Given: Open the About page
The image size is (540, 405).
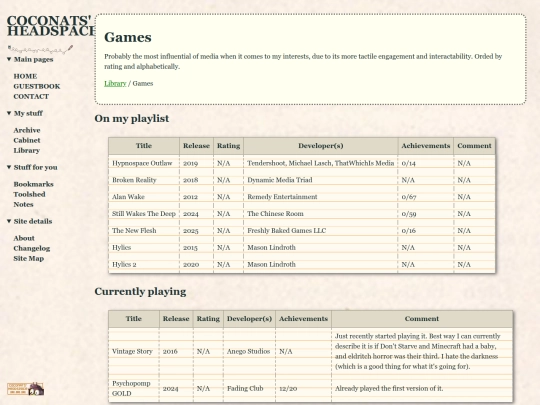Looking at the screenshot, I should click(x=24, y=238).
